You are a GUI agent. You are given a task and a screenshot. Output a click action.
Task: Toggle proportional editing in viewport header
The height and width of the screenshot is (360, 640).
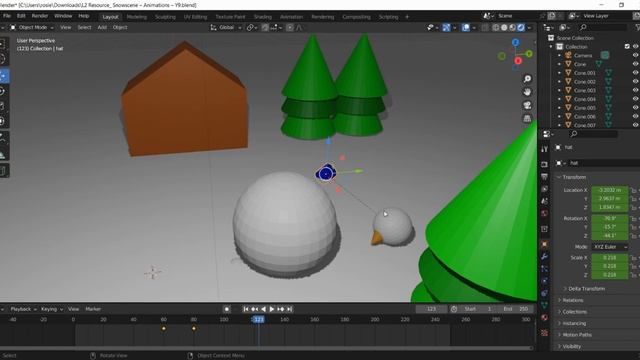290,27
